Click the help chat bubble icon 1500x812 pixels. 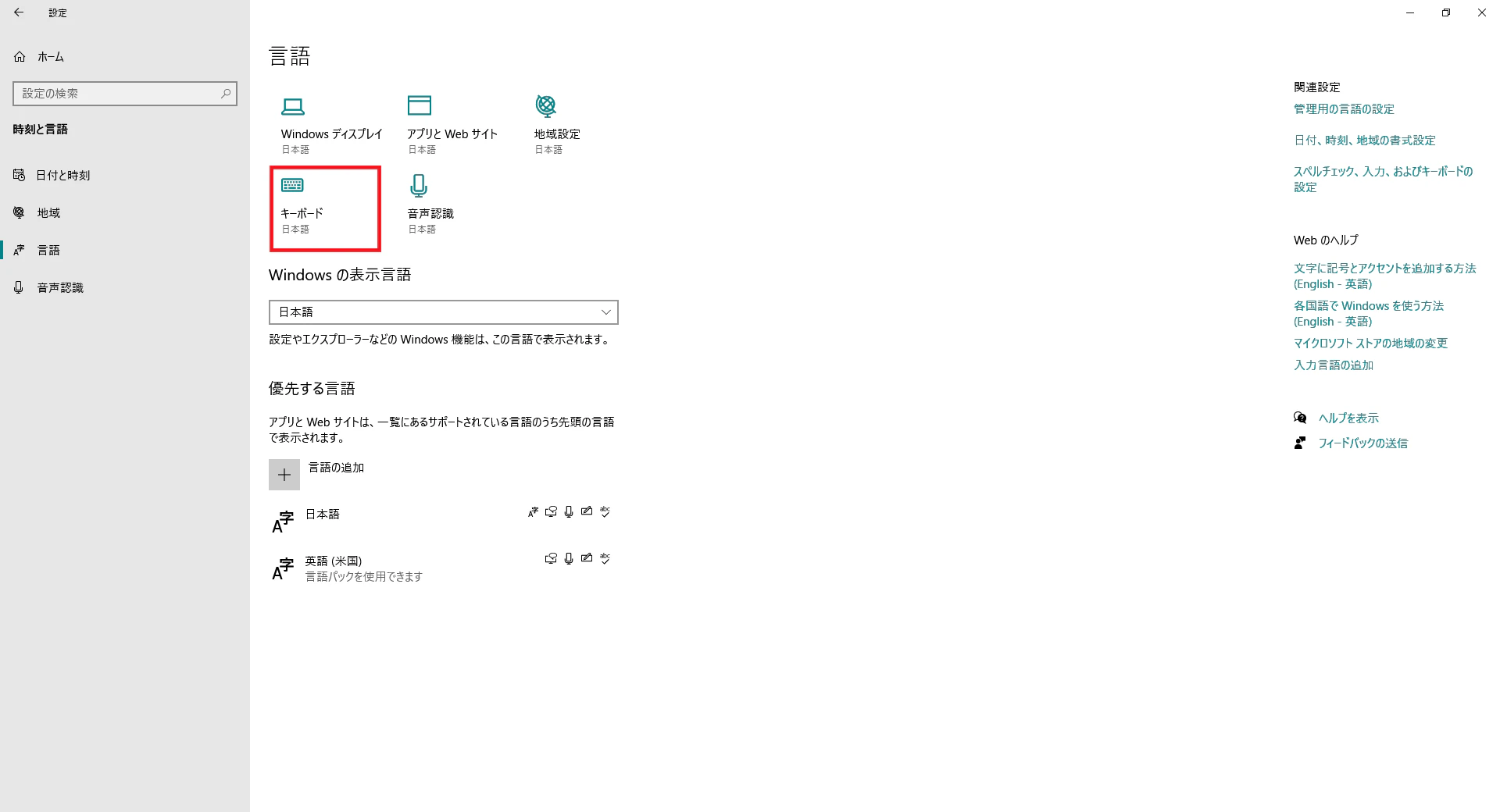(1300, 418)
